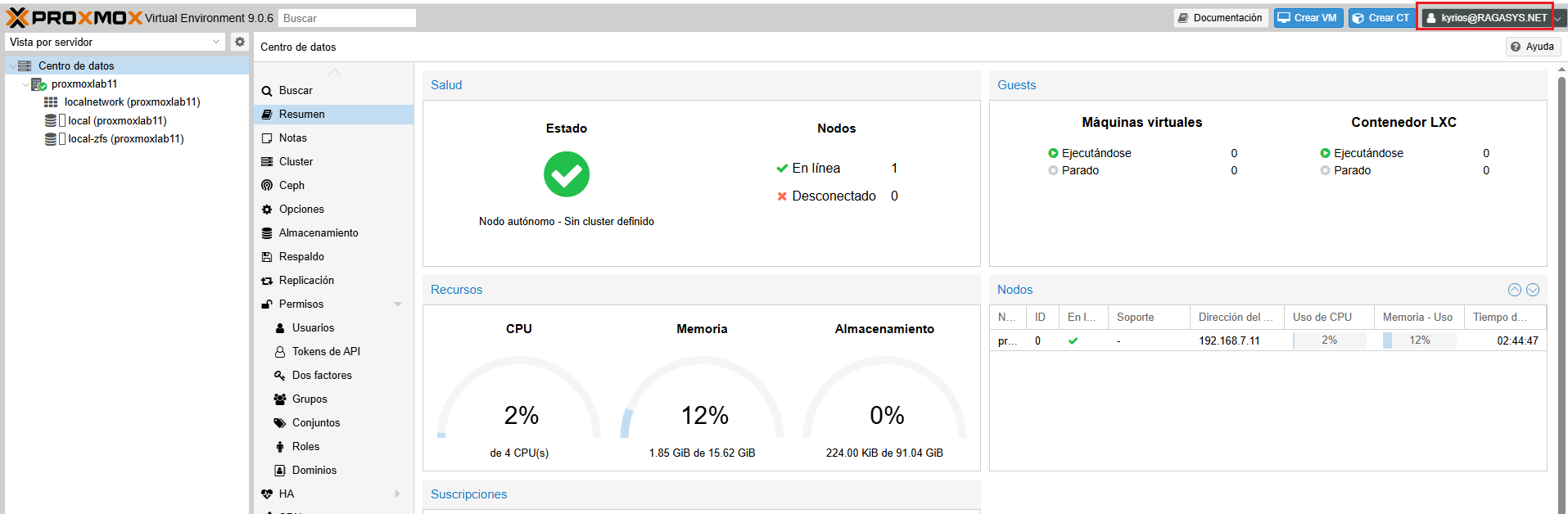
Task: Click the Crear VM button
Action: [x=1308, y=18]
